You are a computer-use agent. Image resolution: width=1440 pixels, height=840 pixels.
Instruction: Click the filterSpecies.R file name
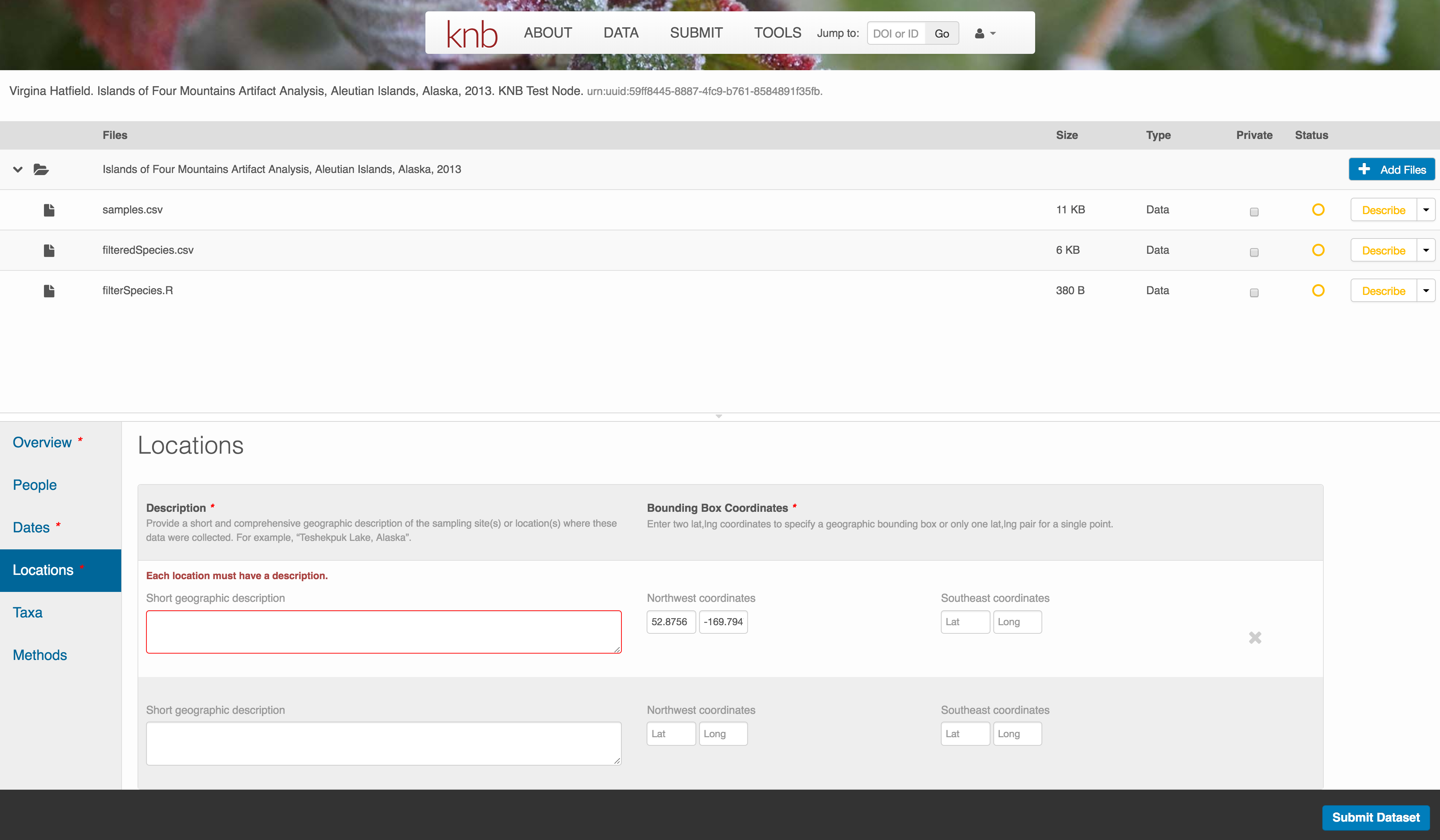coord(138,291)
